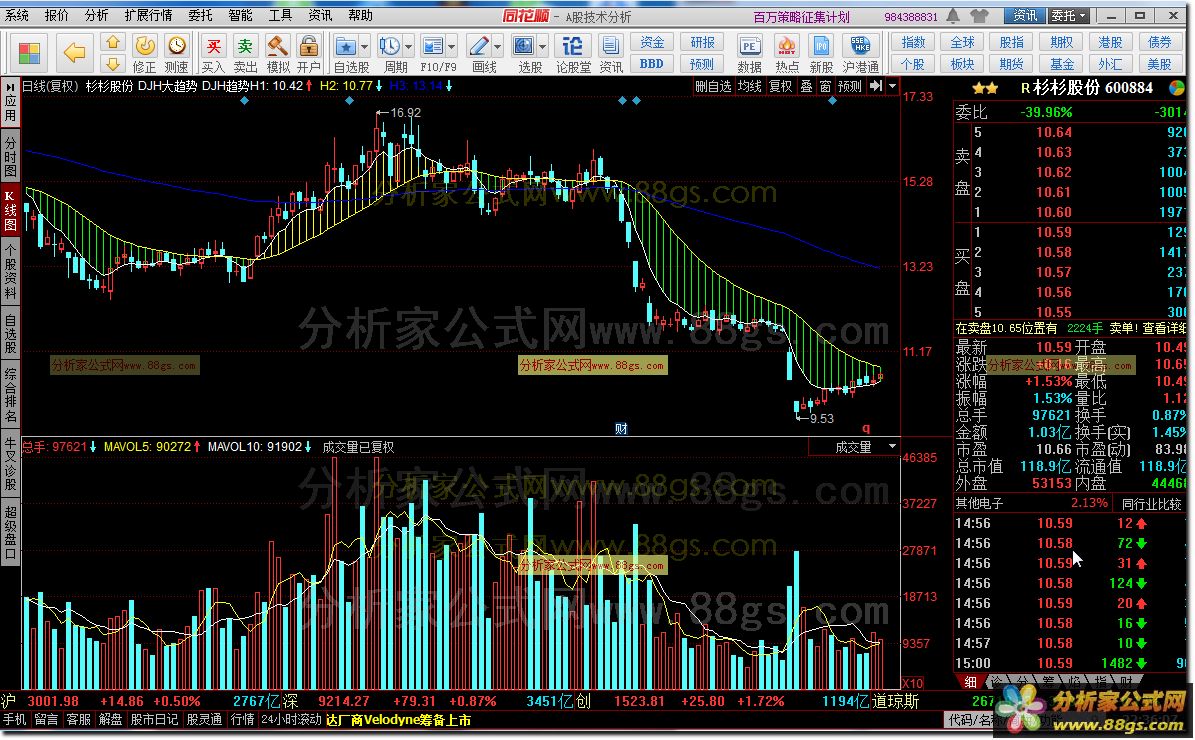
Task: Toggle the X10 volume scale button
Action: [x=913, y=683]
